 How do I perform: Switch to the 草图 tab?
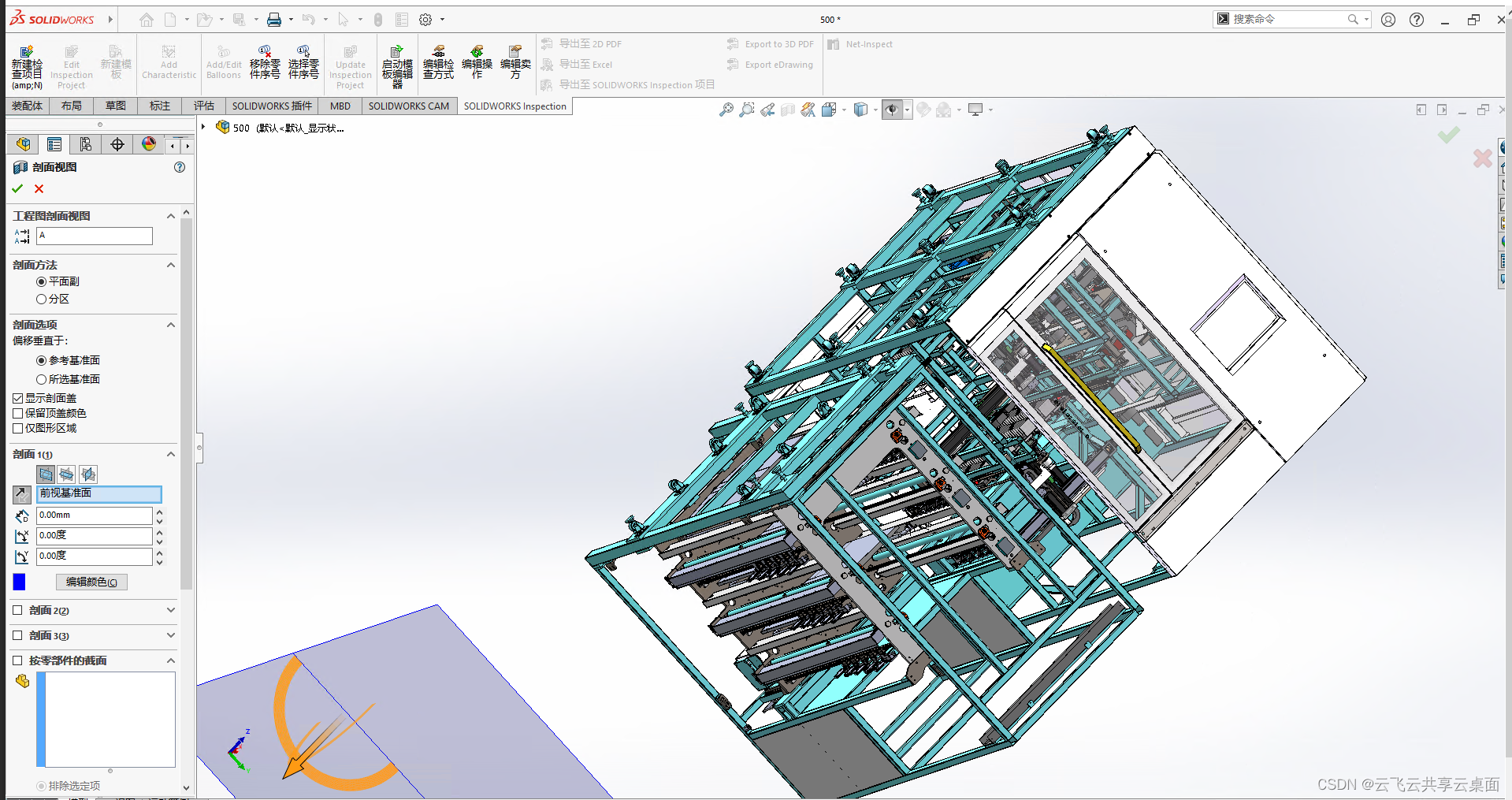(116, 106)
